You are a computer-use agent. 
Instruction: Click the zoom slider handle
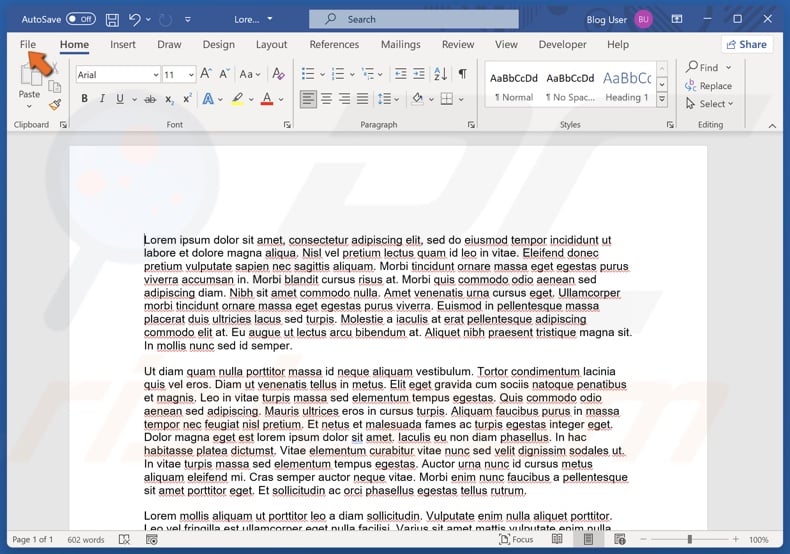689,539
